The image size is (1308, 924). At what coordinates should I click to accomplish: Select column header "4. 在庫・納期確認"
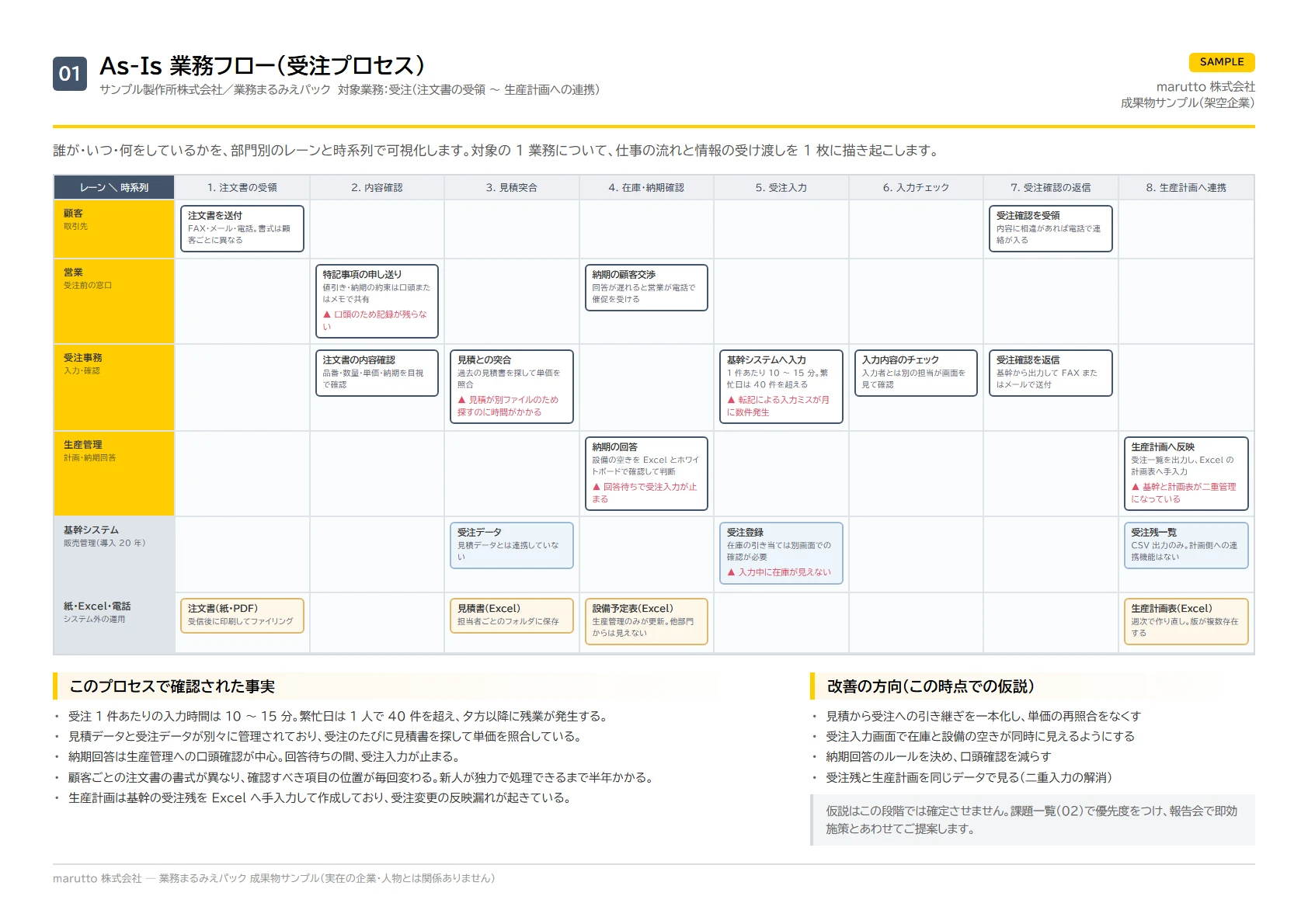[x=646, y=188]
